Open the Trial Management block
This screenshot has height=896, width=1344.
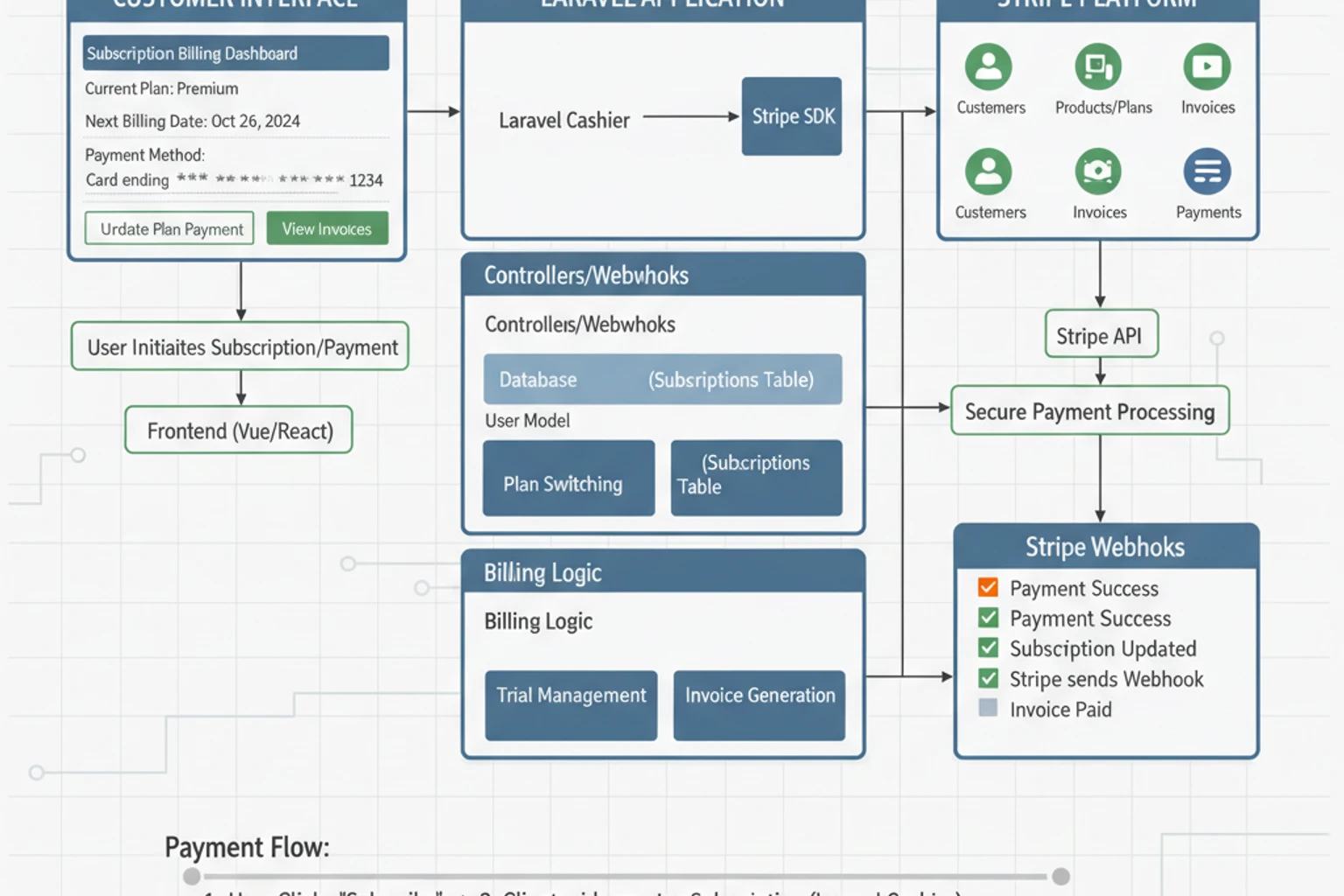tap(571, 705)
